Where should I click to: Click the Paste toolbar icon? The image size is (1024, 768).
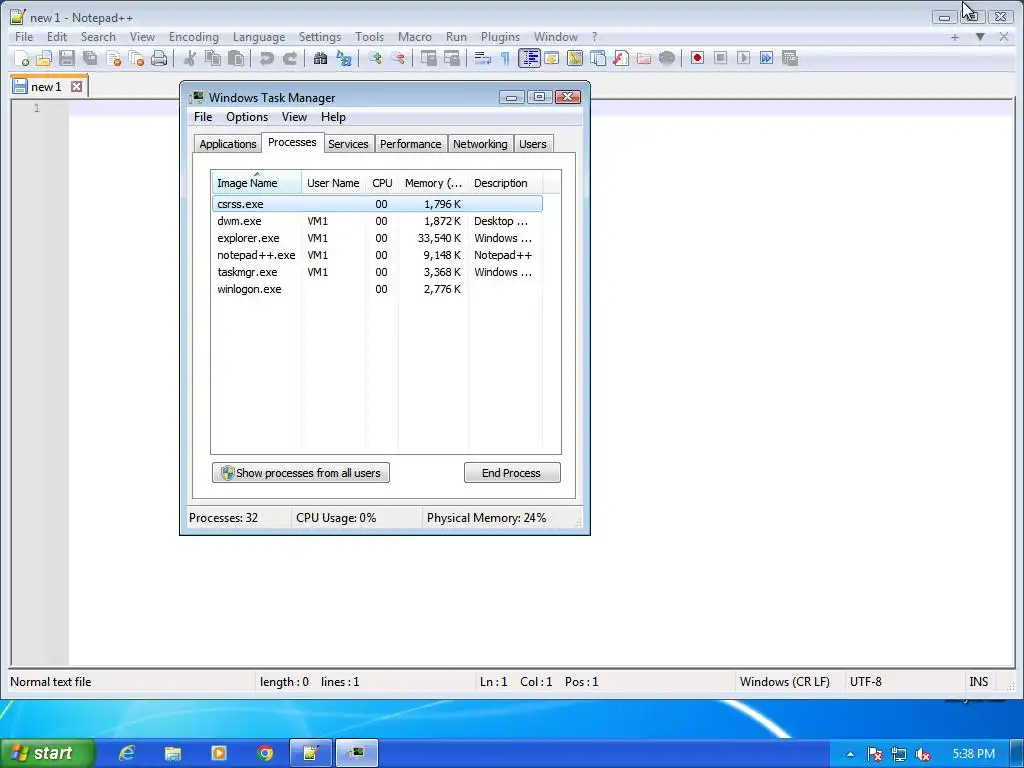[x=236, y=59]
